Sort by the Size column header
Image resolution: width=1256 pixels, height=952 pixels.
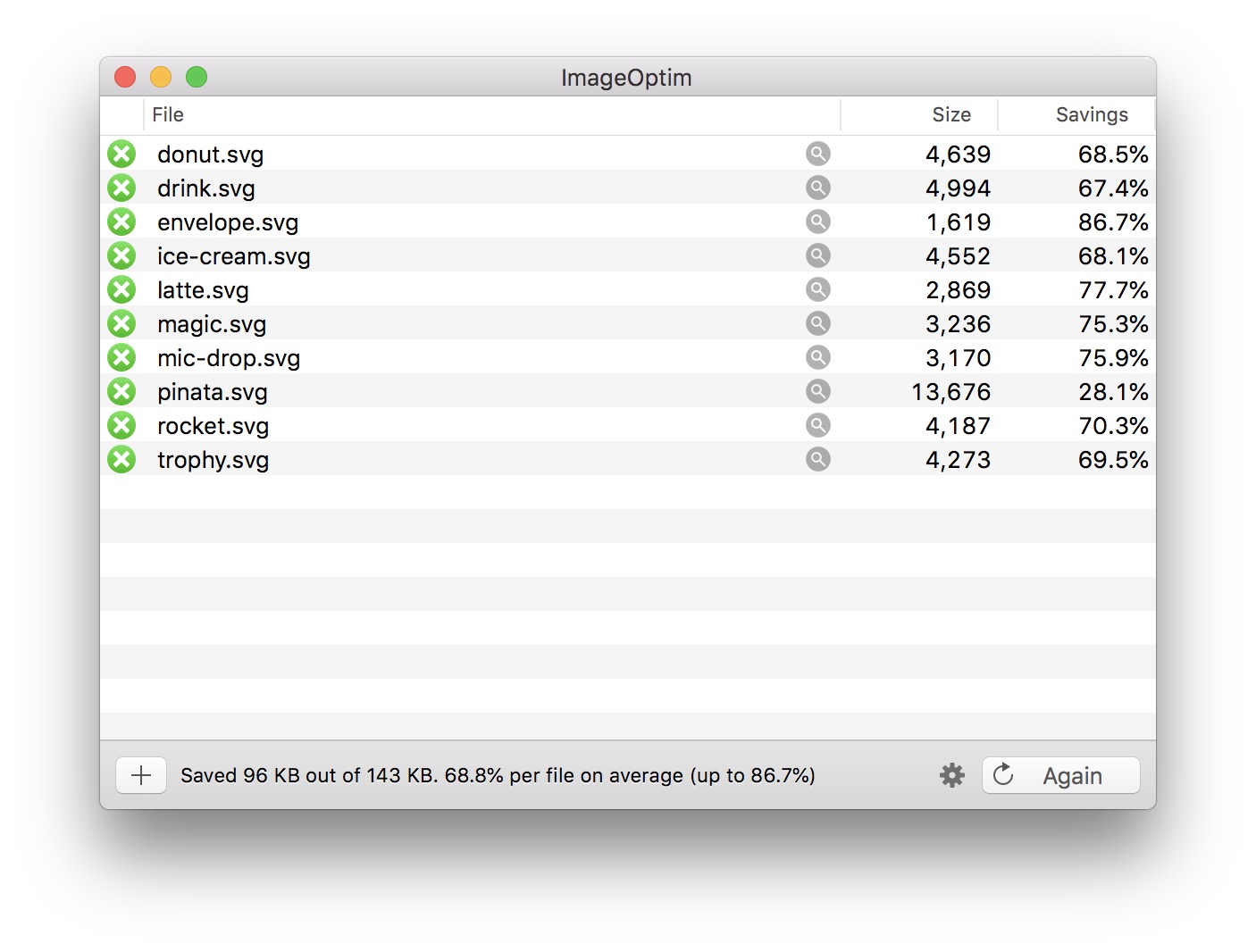[x=919, y=115]
